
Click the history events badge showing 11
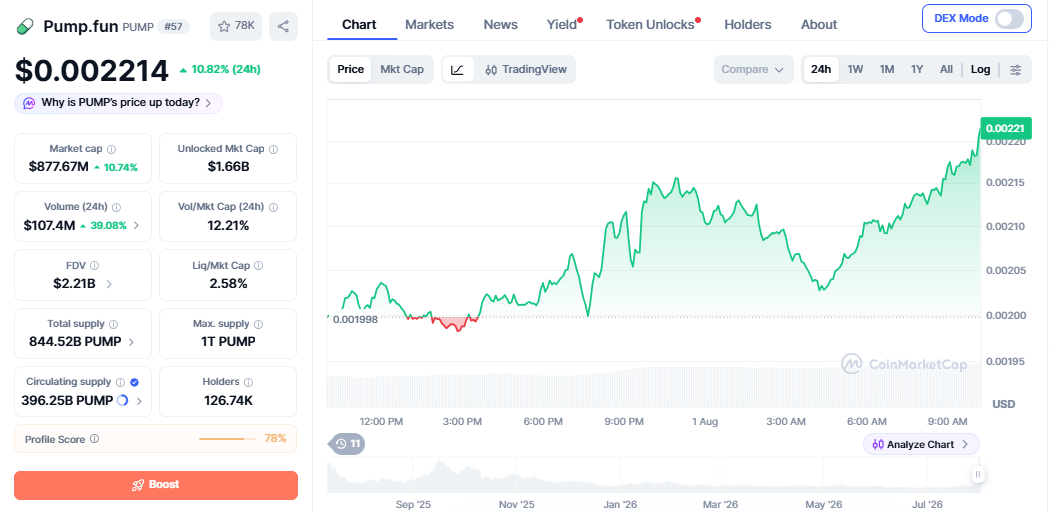pos(347,444)
